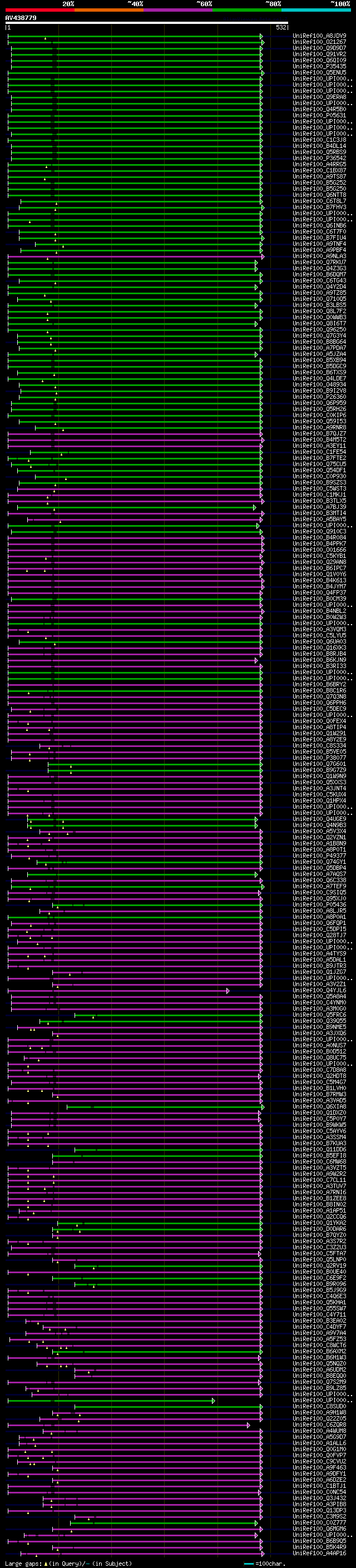Image resolution: width=356 pixels, height=1568 pixels.
Task: Click the UniRef100_Q4UGE9 label
Action: (319, 819)
